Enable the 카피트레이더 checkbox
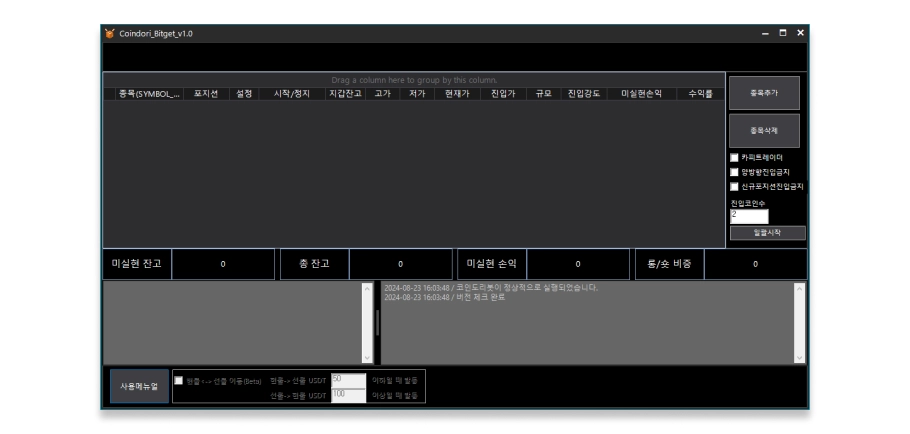Screen dimensions: 910x434 (734, 157)
